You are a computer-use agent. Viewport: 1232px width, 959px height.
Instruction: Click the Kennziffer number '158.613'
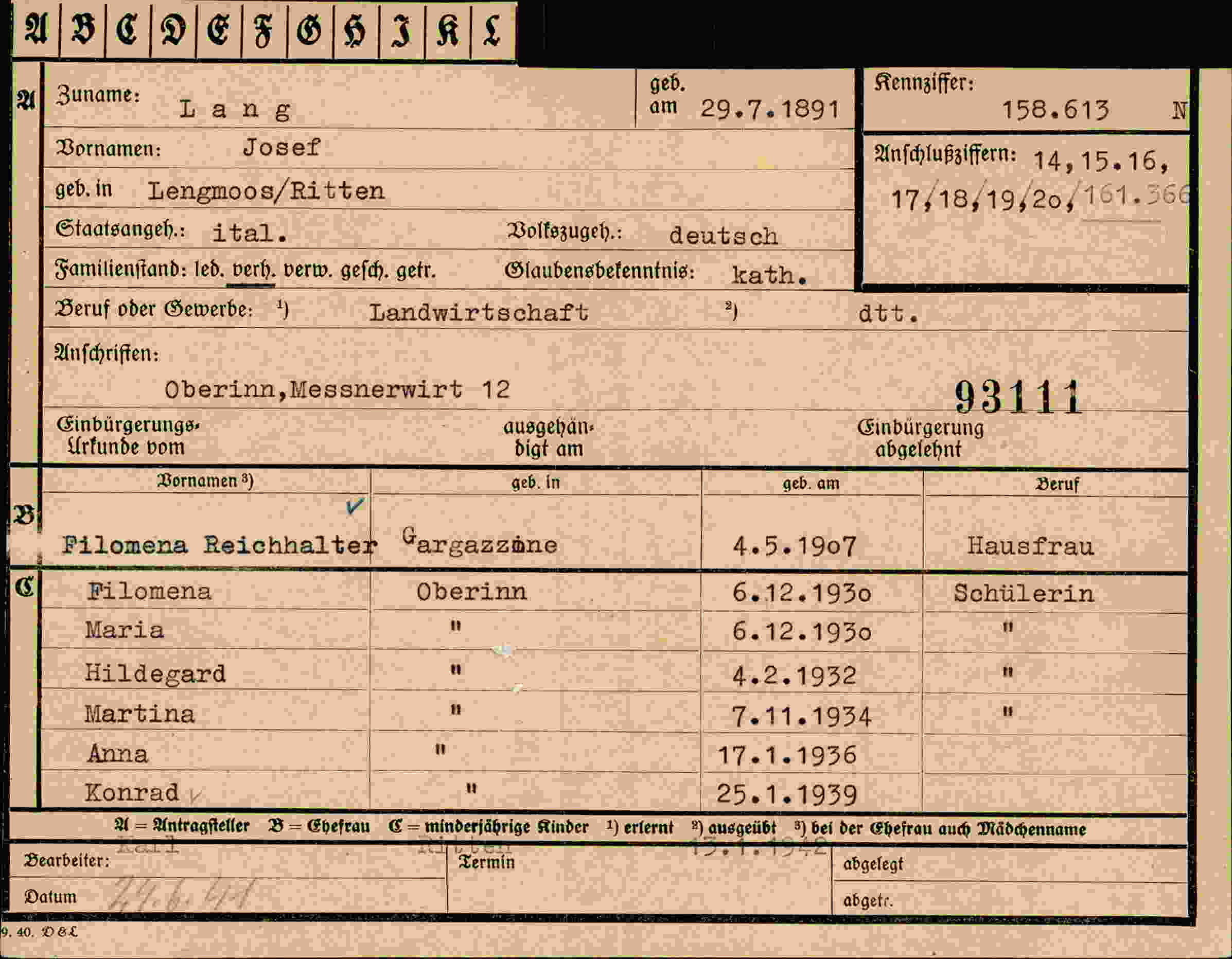(x=1055, y=110)
